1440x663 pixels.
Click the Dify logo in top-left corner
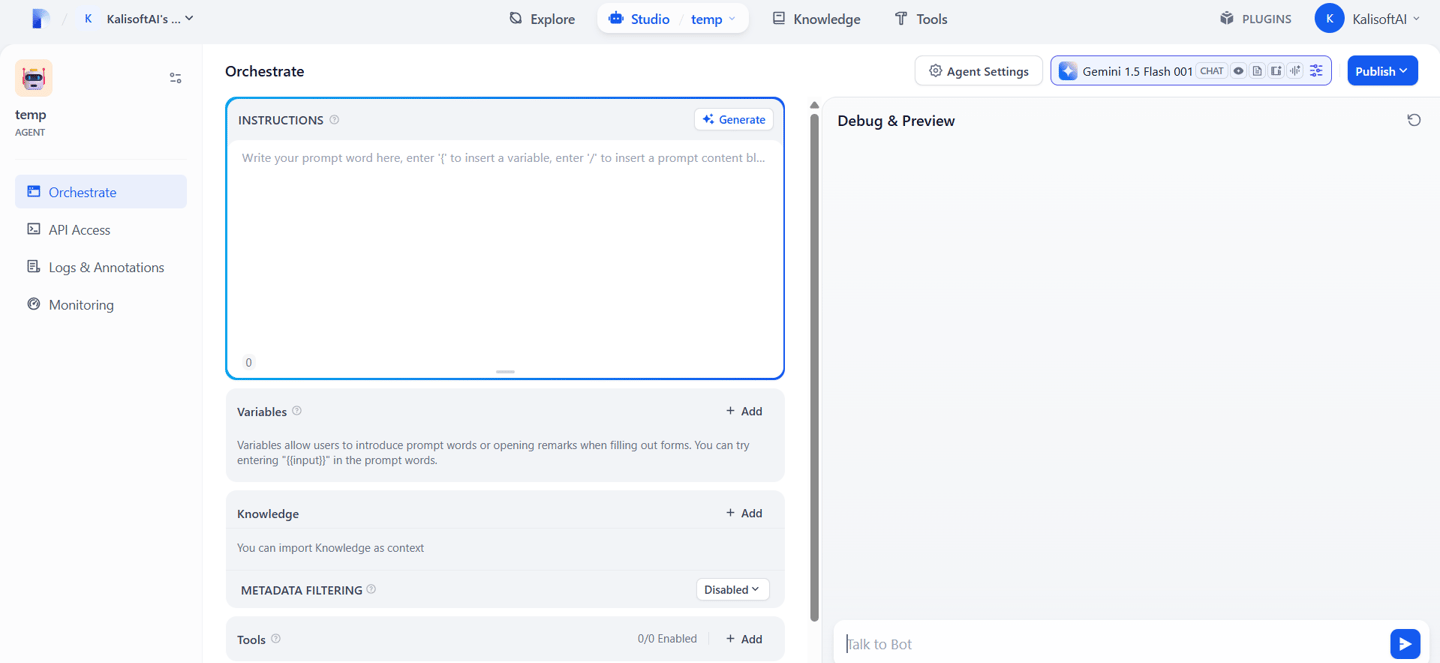coord(40,18)
